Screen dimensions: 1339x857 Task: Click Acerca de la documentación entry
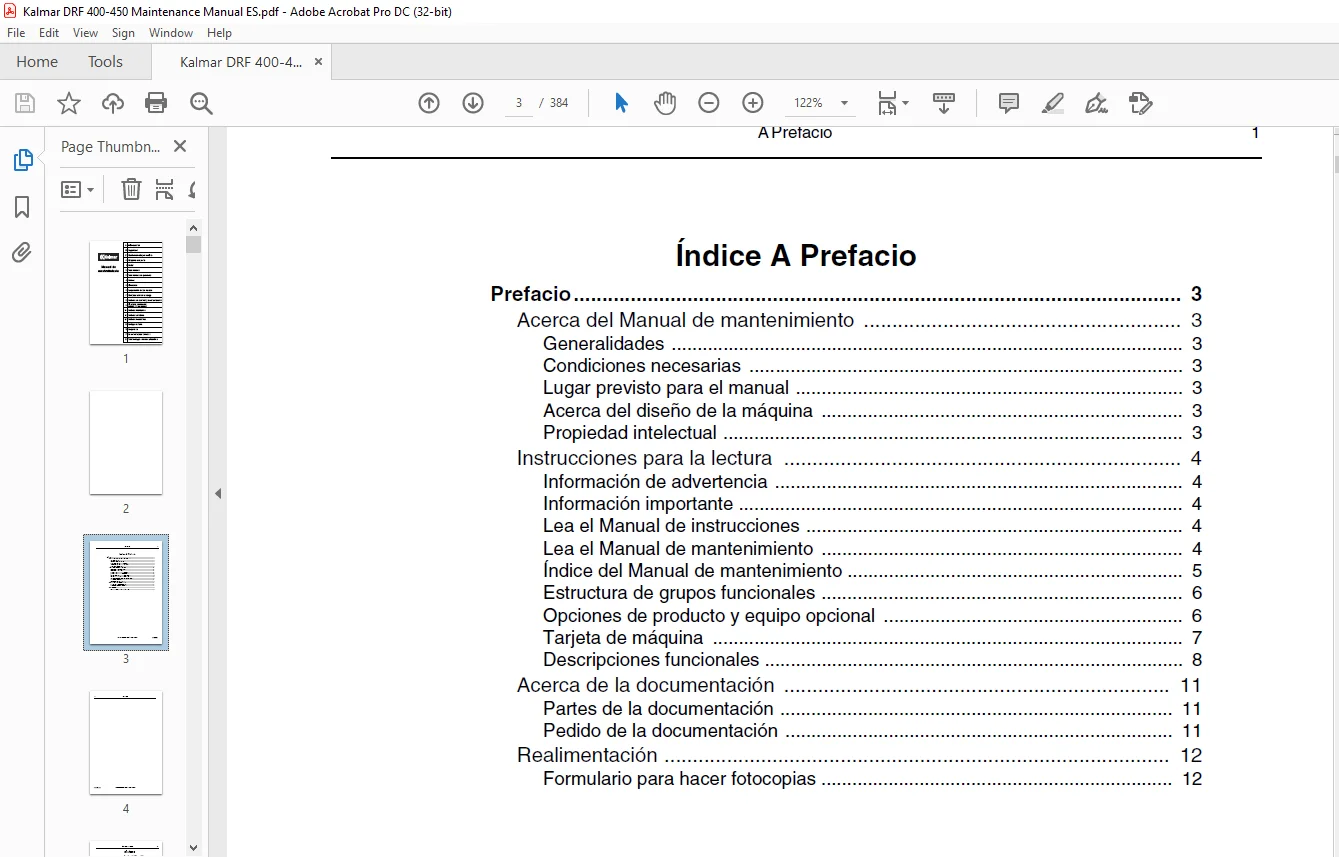coord(859,685)
